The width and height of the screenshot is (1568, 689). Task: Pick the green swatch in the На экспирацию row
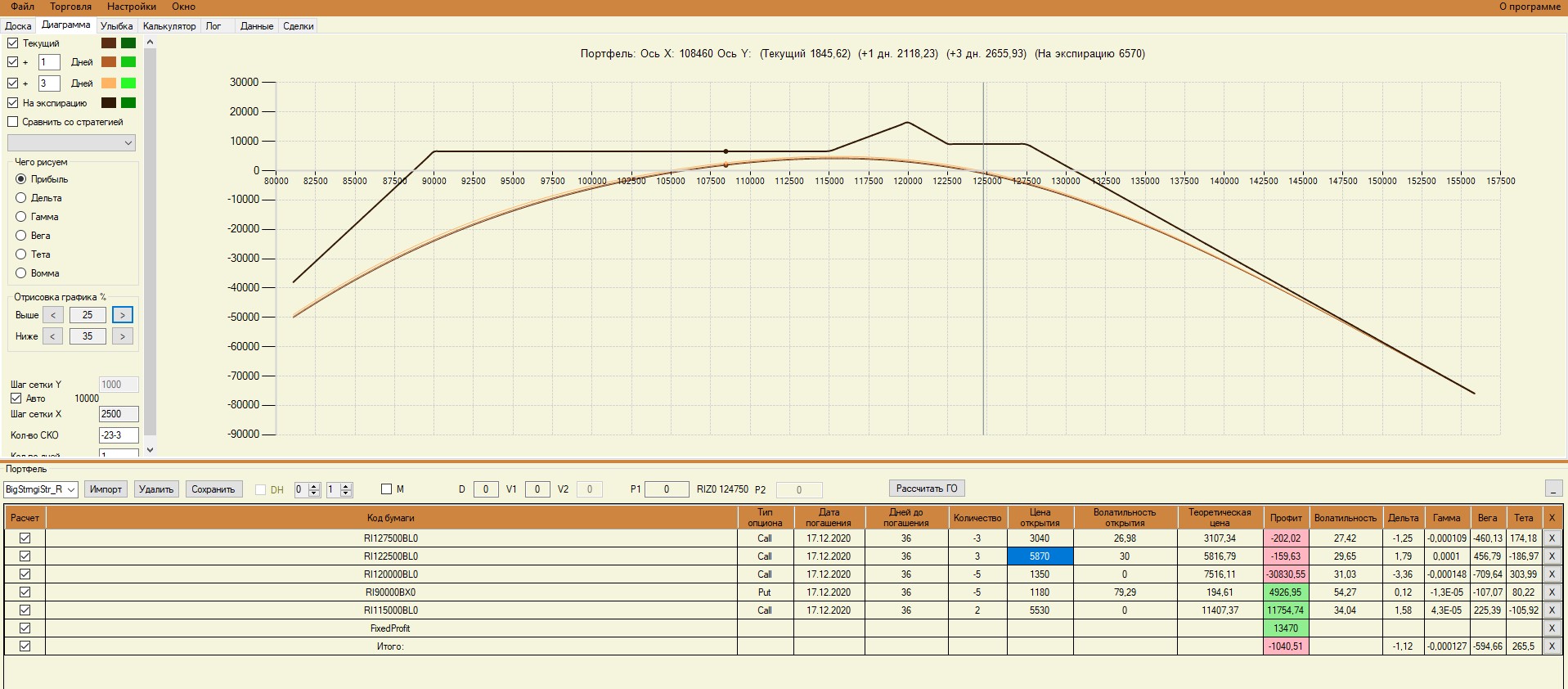(128, 102)
